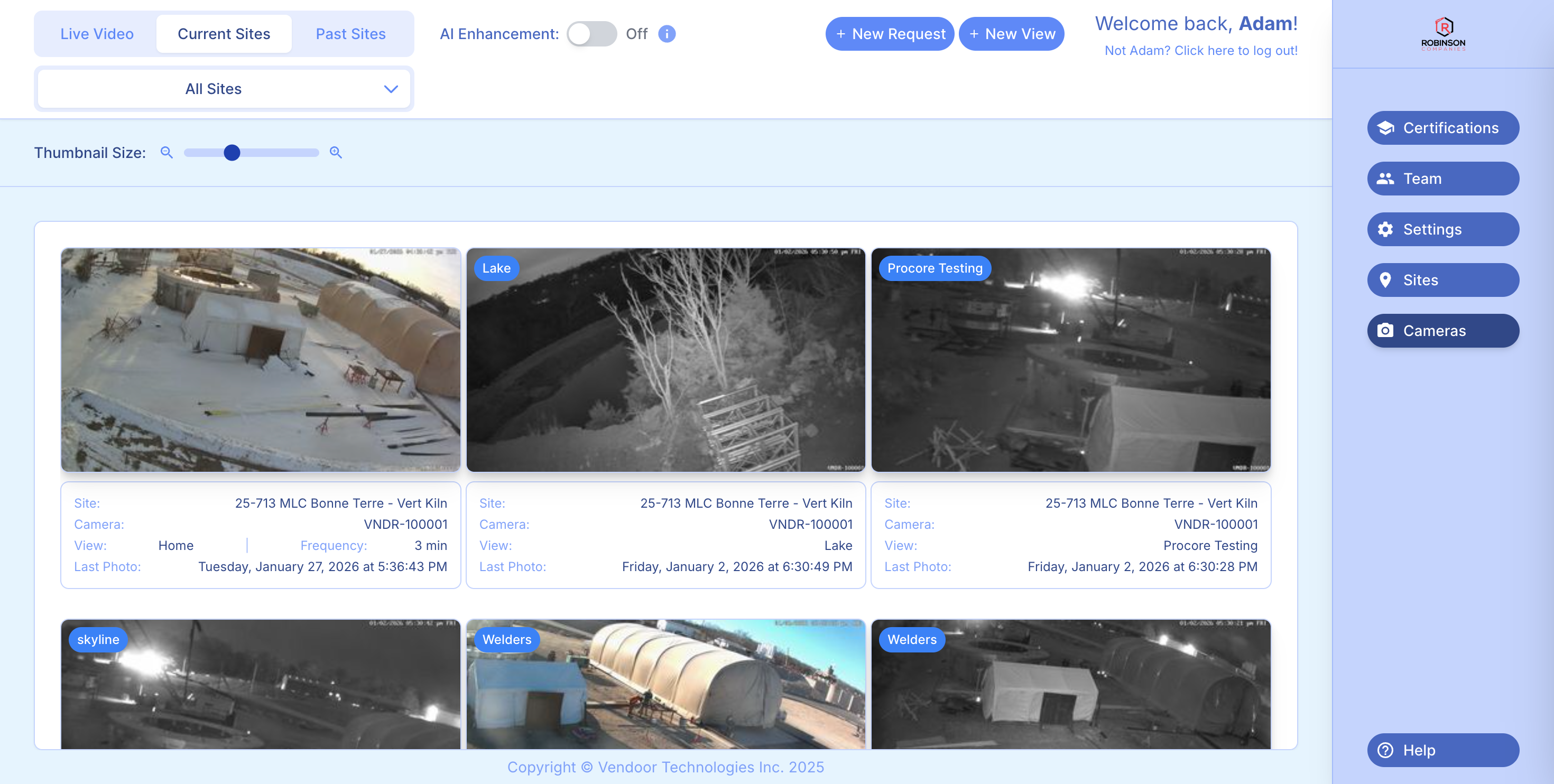Image resolution: width=1554 pixels, height=784 pixels.
Task: Open the Help sidebar button
Action: (1443, 750)
